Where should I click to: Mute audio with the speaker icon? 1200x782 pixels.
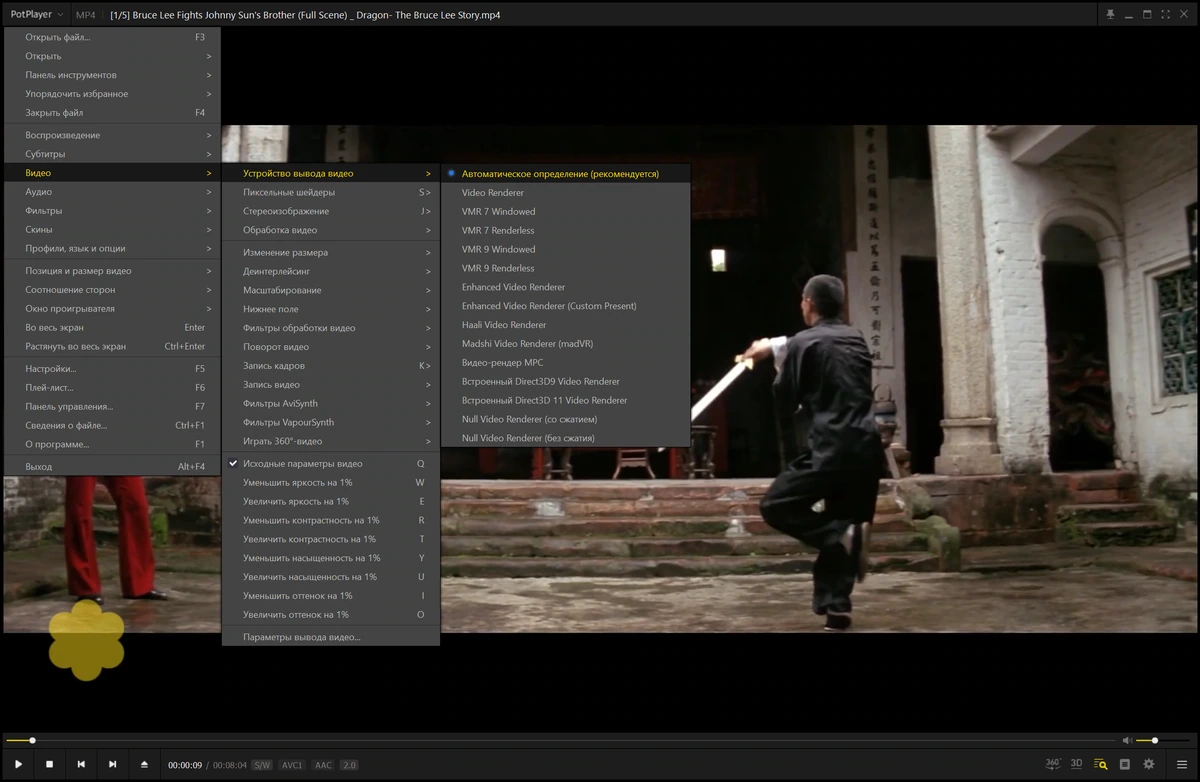click(1127, 740)
